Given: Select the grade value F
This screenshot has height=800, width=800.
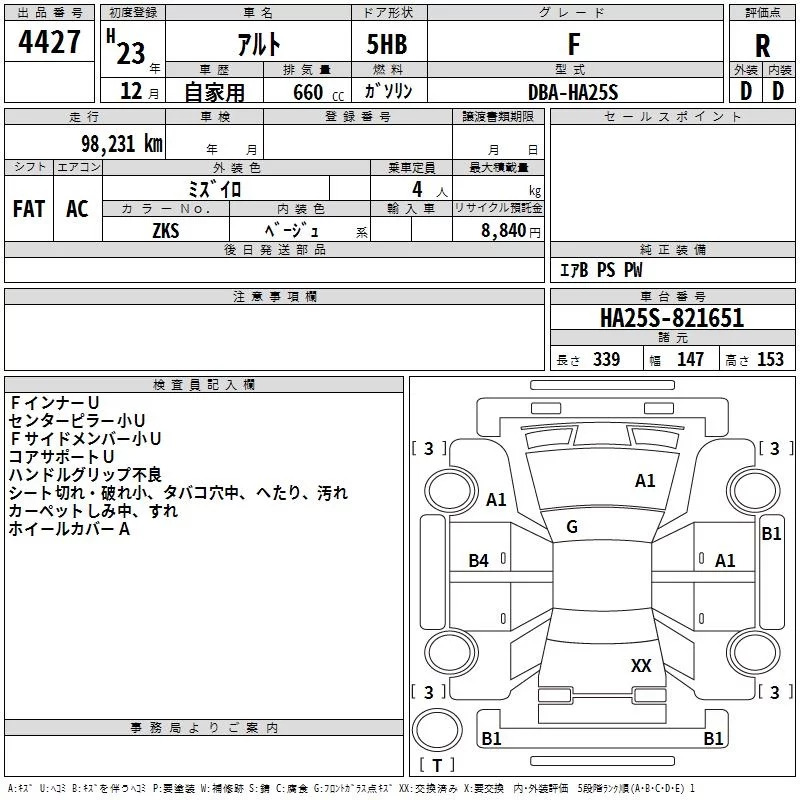Looking at the screenshot, I should 574,44.
